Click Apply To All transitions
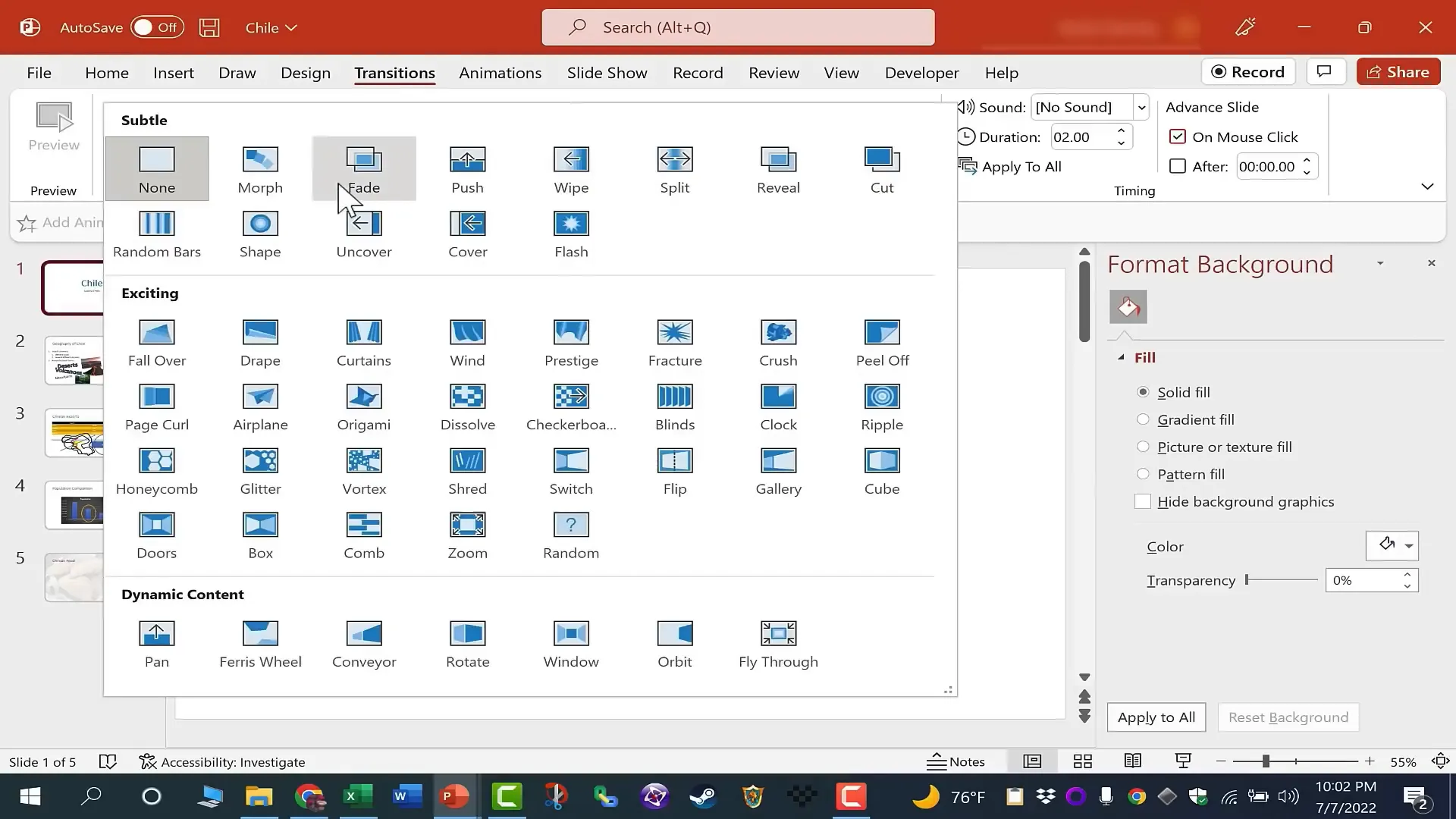1456x819 pixels. tap(1010, 166)
